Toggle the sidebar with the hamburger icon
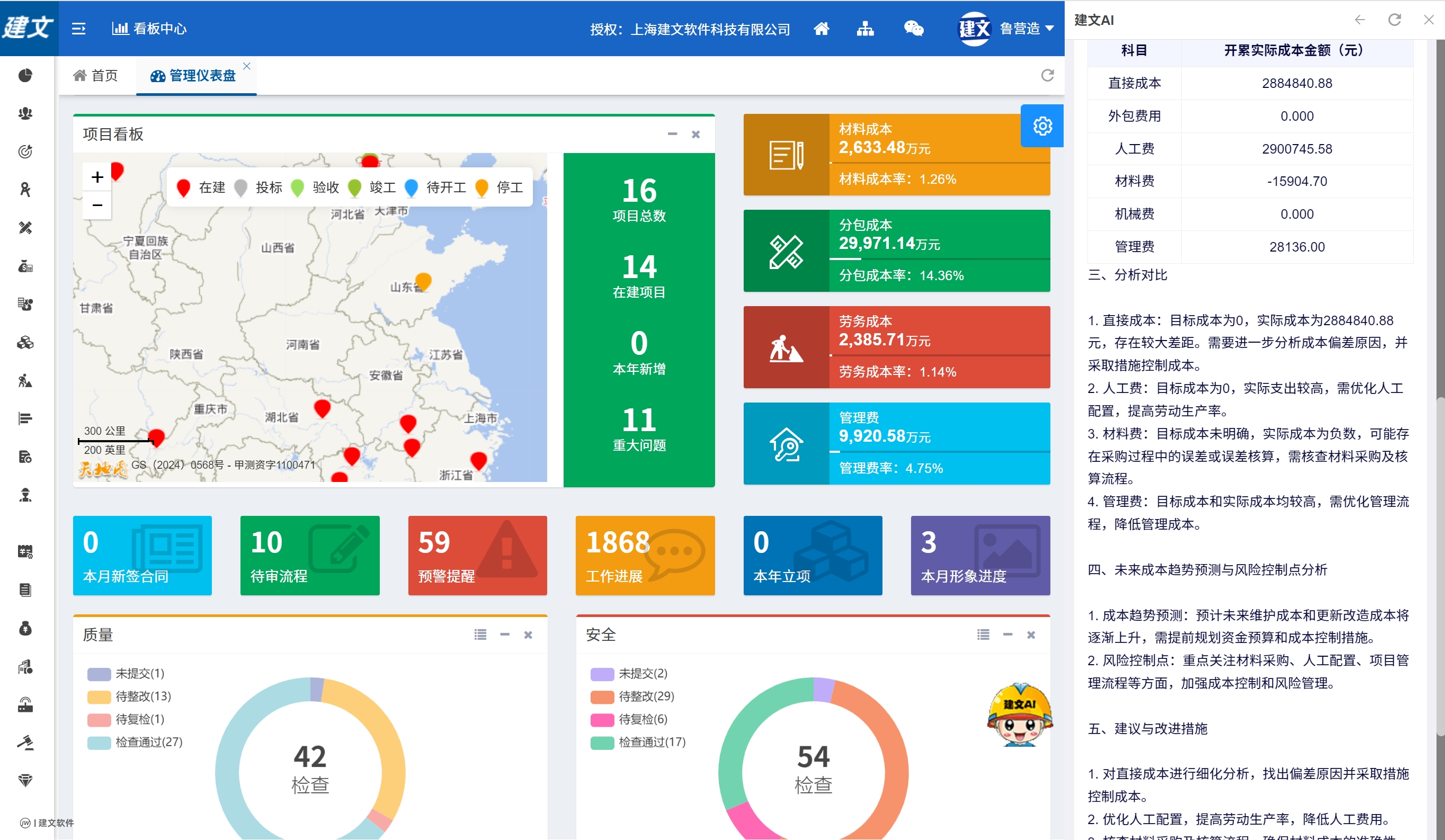The height and width of the screenshot is (840, 1445). (x=79, y=28)
